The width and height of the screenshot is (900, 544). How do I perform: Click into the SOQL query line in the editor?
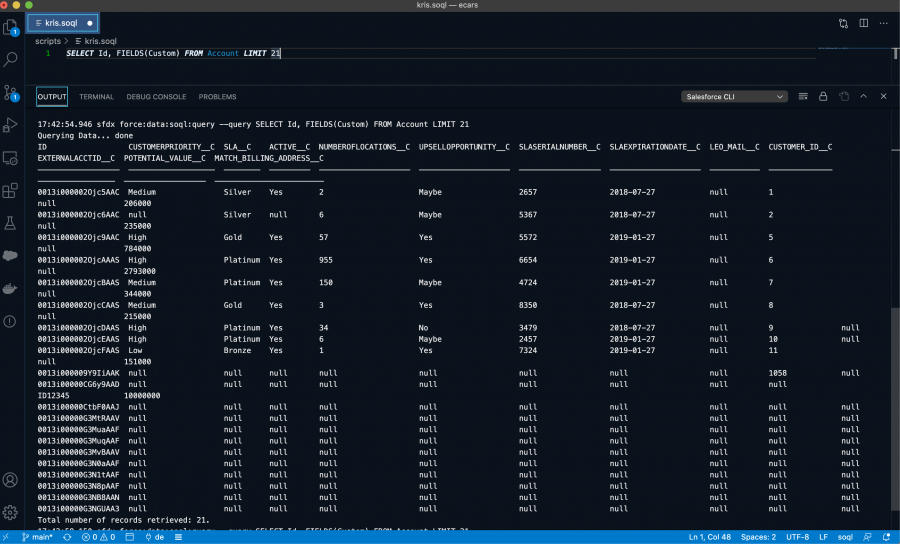click(173, 53)
